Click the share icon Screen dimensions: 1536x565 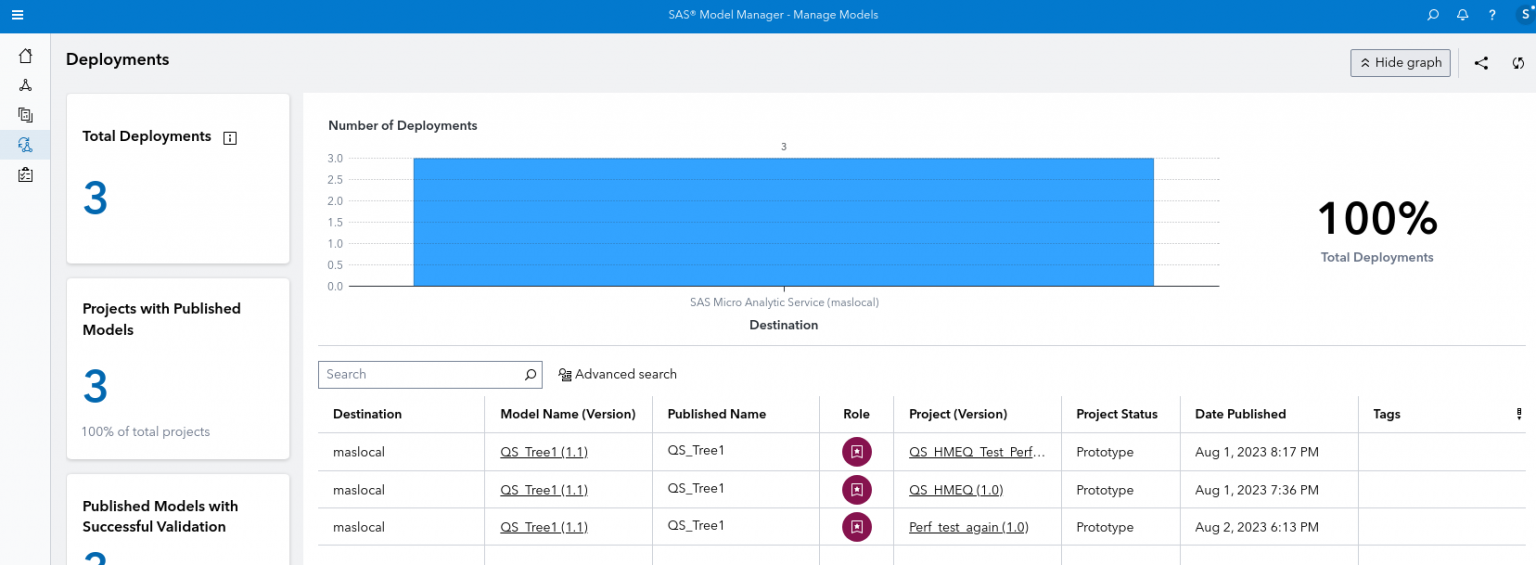pos(1481,63)
